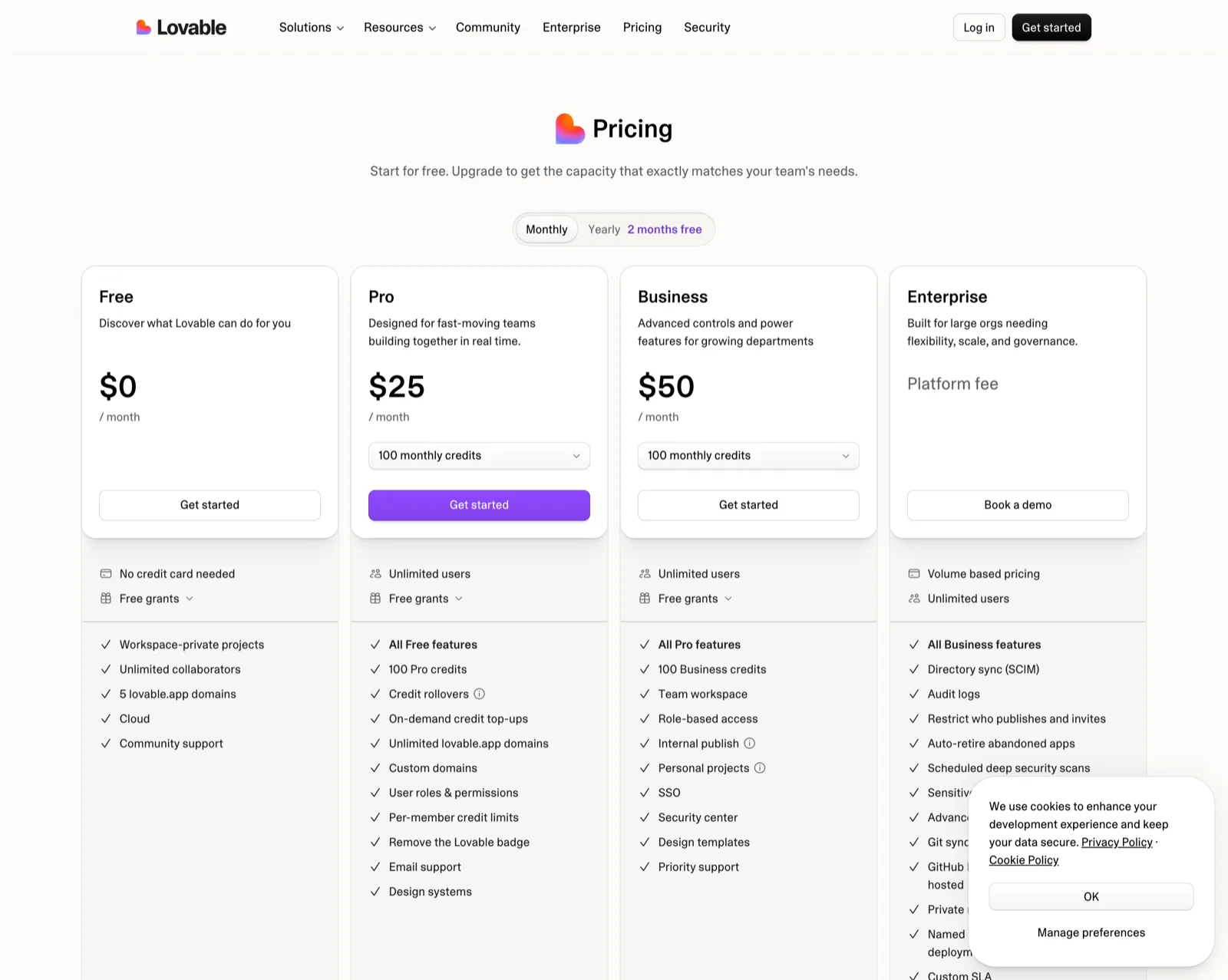Click the gift icon in Free plan grants
Image resolution: width=1228 pixels, height=980 pixels.
[106, 599]
